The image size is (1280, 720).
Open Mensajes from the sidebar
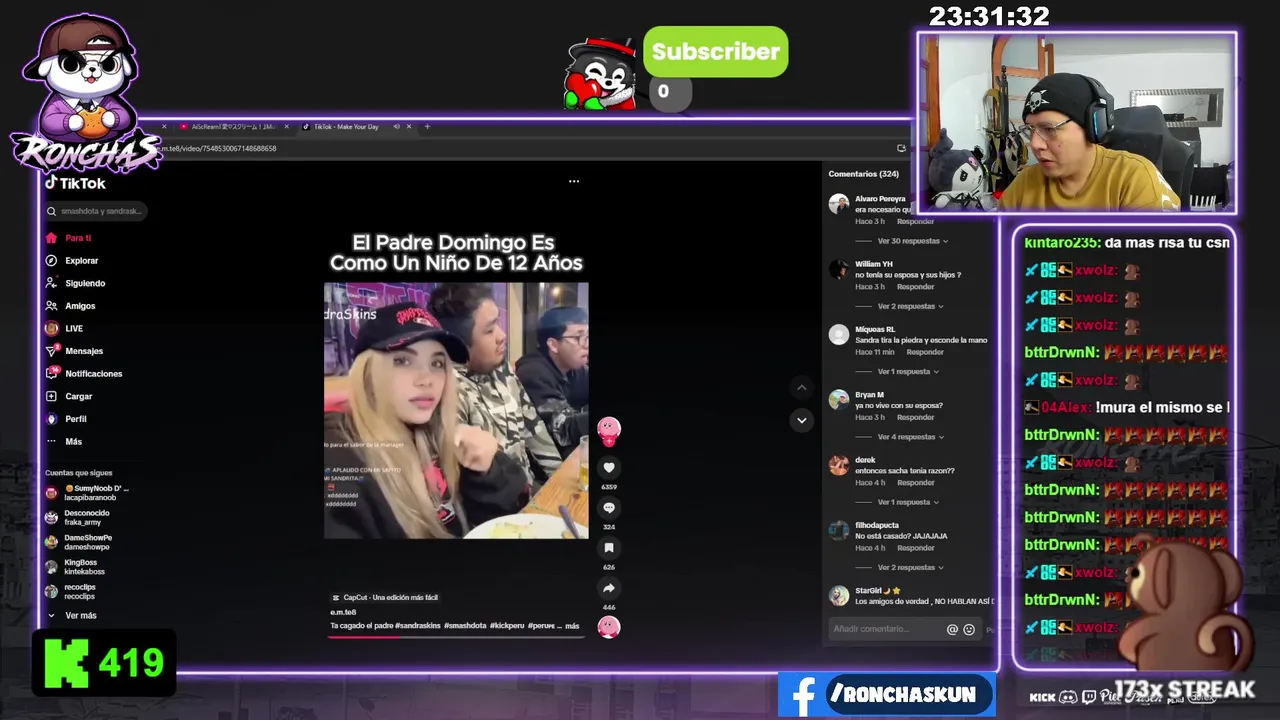(74, 351)
